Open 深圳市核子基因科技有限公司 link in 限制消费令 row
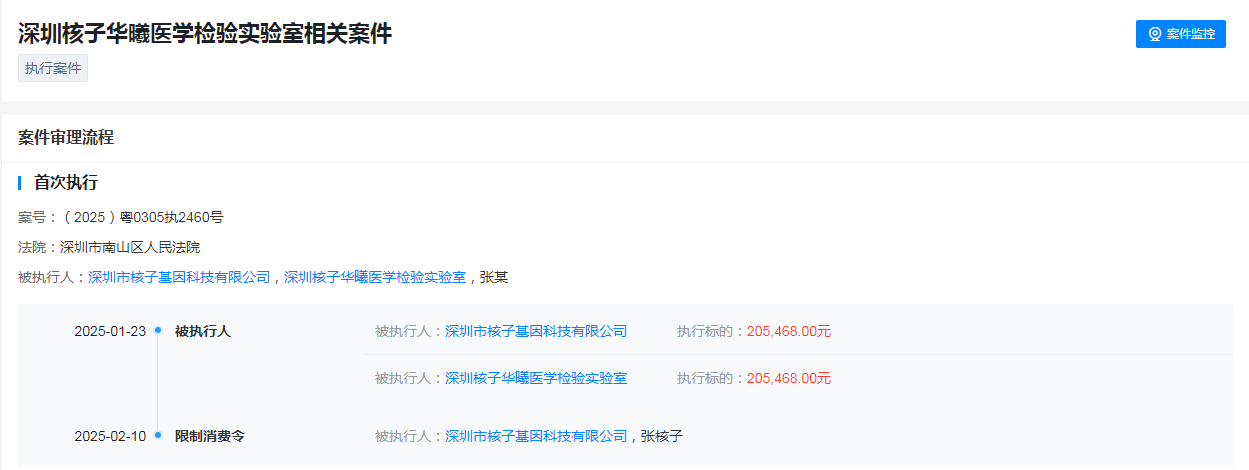 (536, 436)
